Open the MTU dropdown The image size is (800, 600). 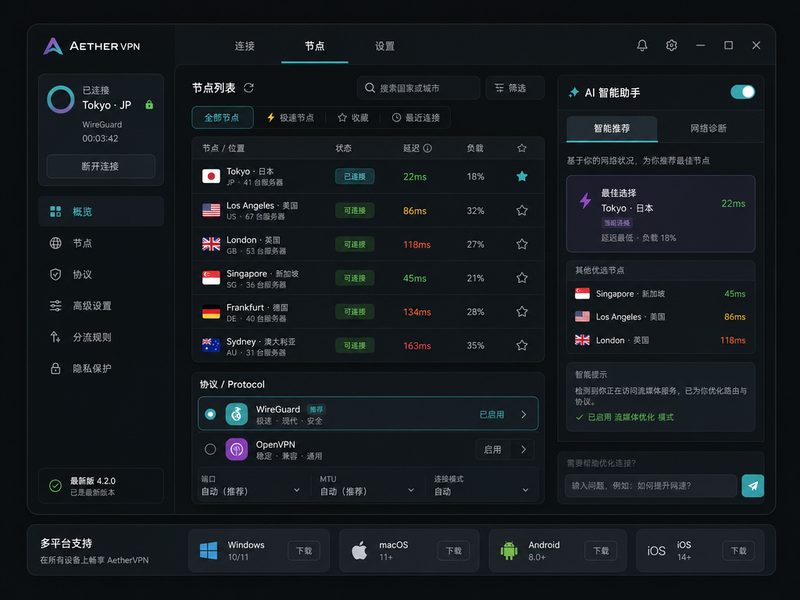click(367, 486)
